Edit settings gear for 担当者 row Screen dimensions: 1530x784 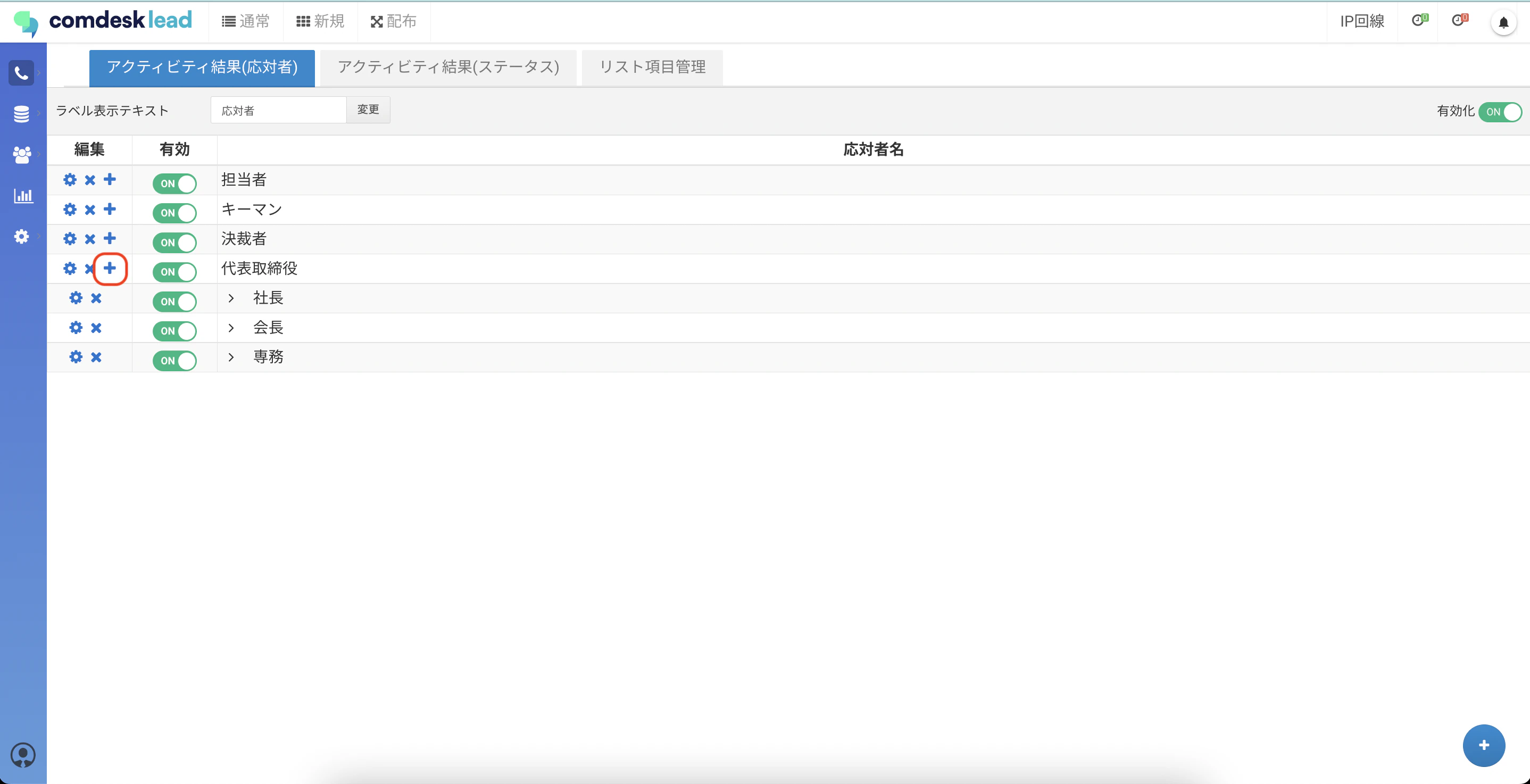70,180
